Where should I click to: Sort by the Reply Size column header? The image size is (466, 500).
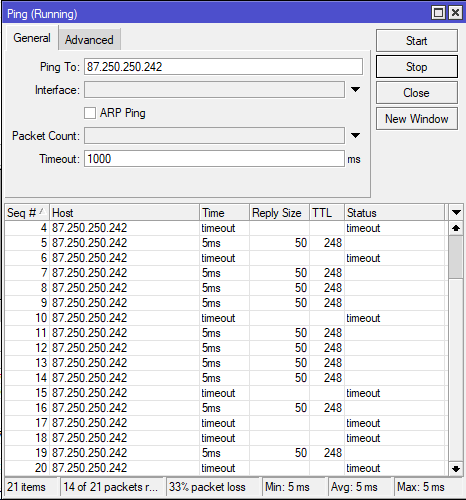coord(279,213)
